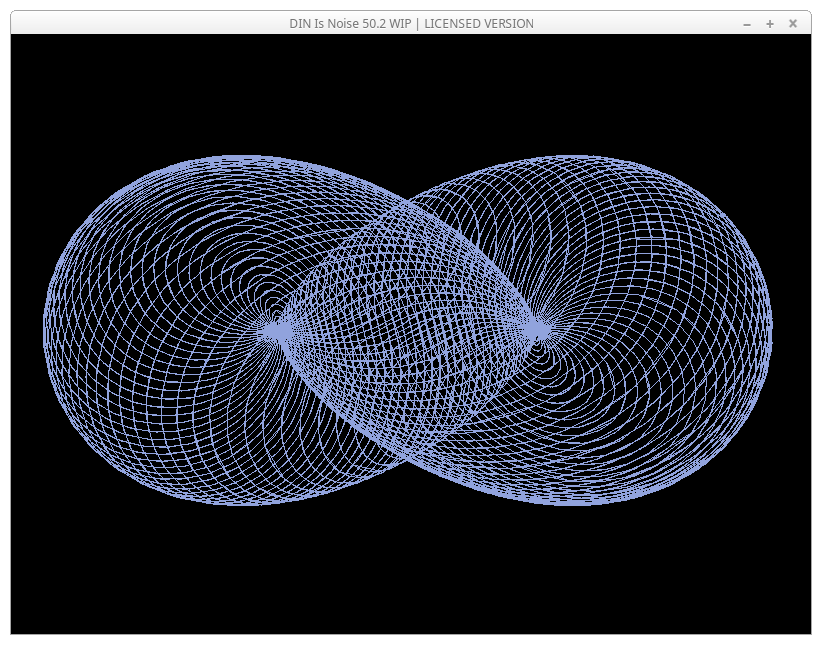Click the mesh interior of the right lobe

coord(665,330)
